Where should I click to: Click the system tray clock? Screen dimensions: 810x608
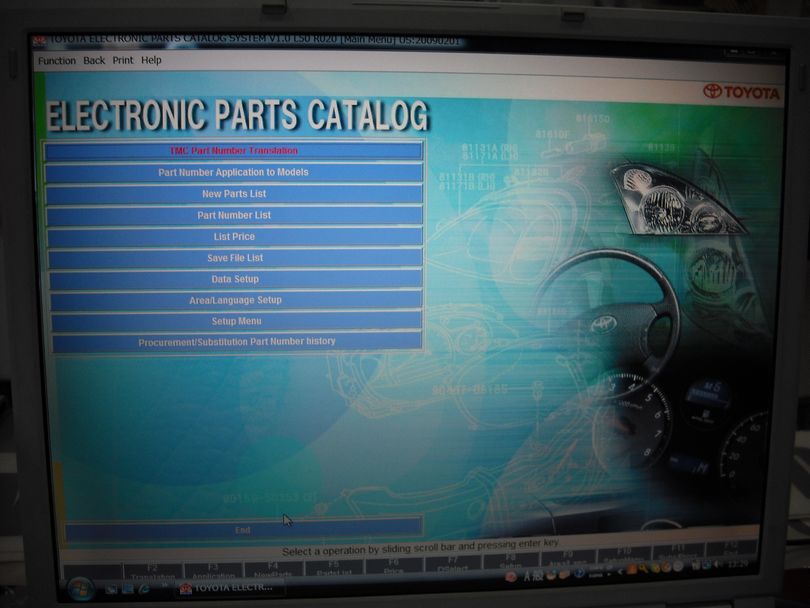point(736,565)
